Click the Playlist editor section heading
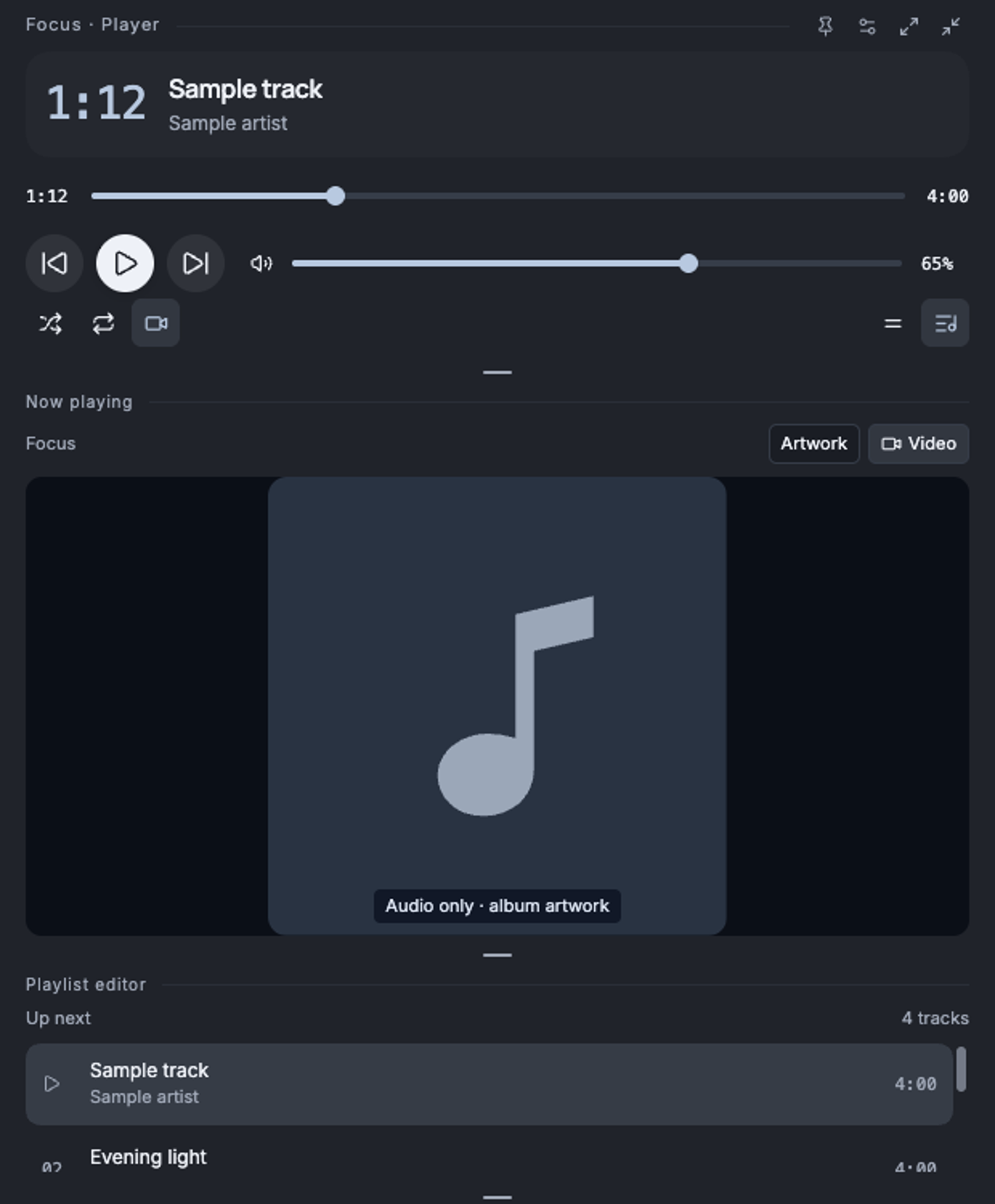The width and height of the screenshot is (995, 1204). 86,984
